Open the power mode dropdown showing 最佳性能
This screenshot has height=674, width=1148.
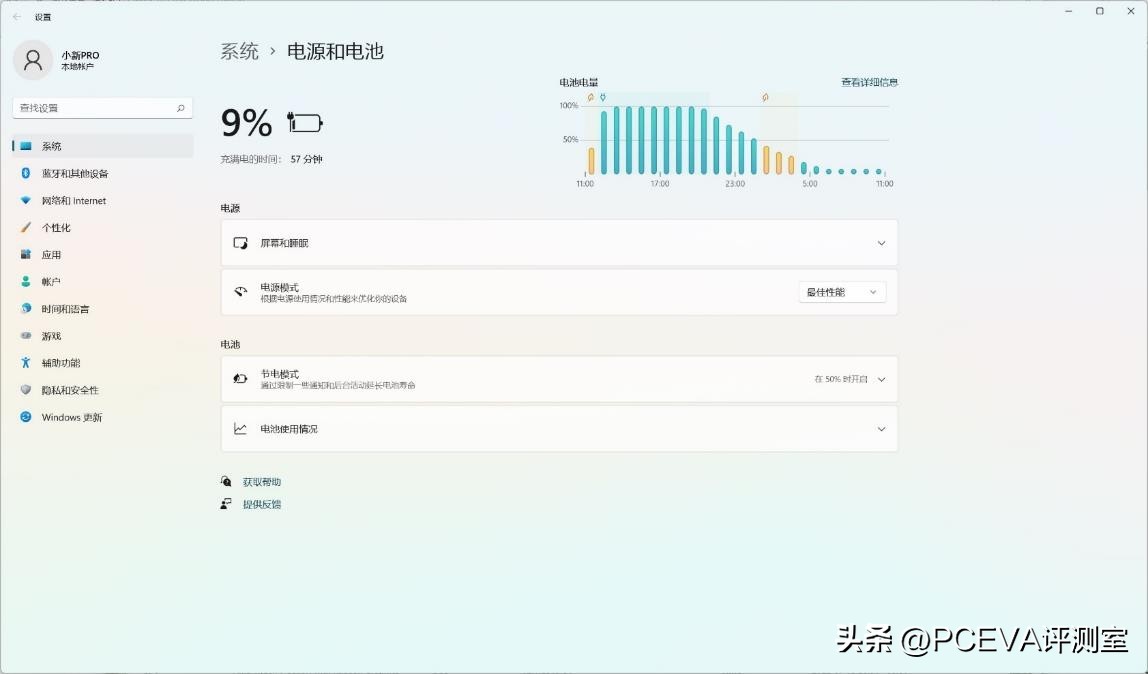[x=841, y=291]
